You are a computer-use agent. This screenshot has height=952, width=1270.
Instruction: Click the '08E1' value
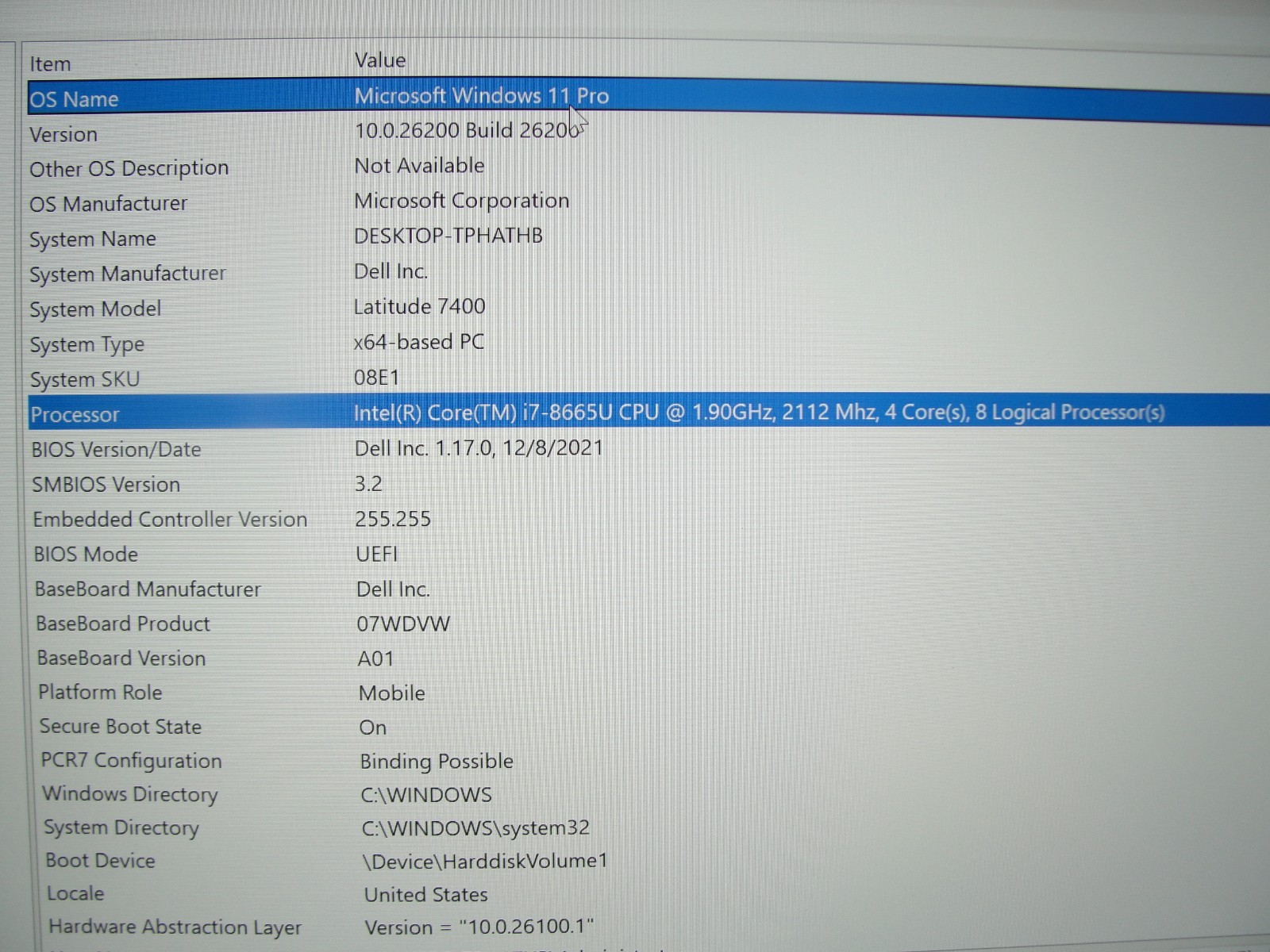376,377
